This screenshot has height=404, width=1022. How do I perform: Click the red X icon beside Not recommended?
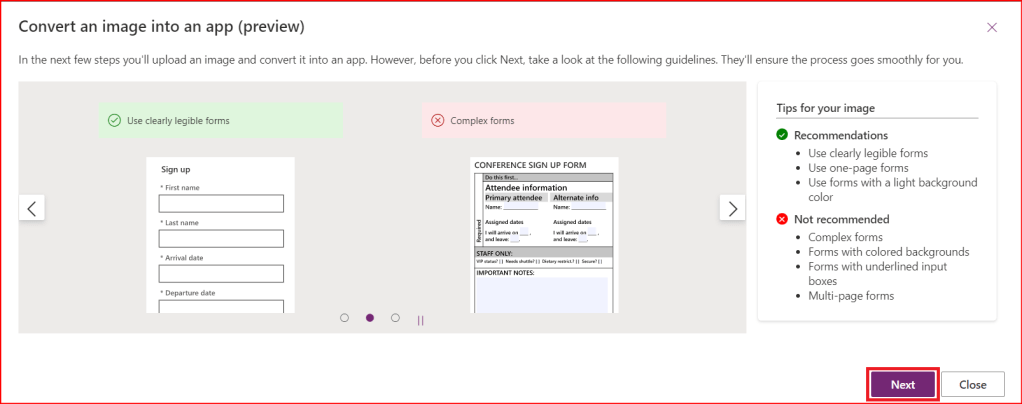click(782, 219)
